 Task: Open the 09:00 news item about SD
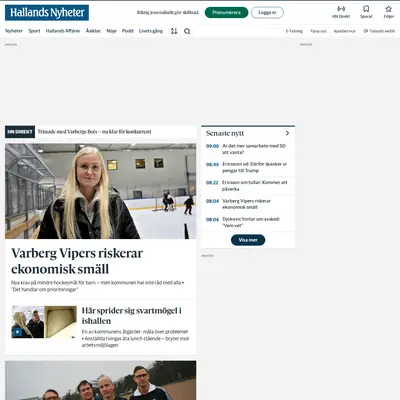pos(248,149)
